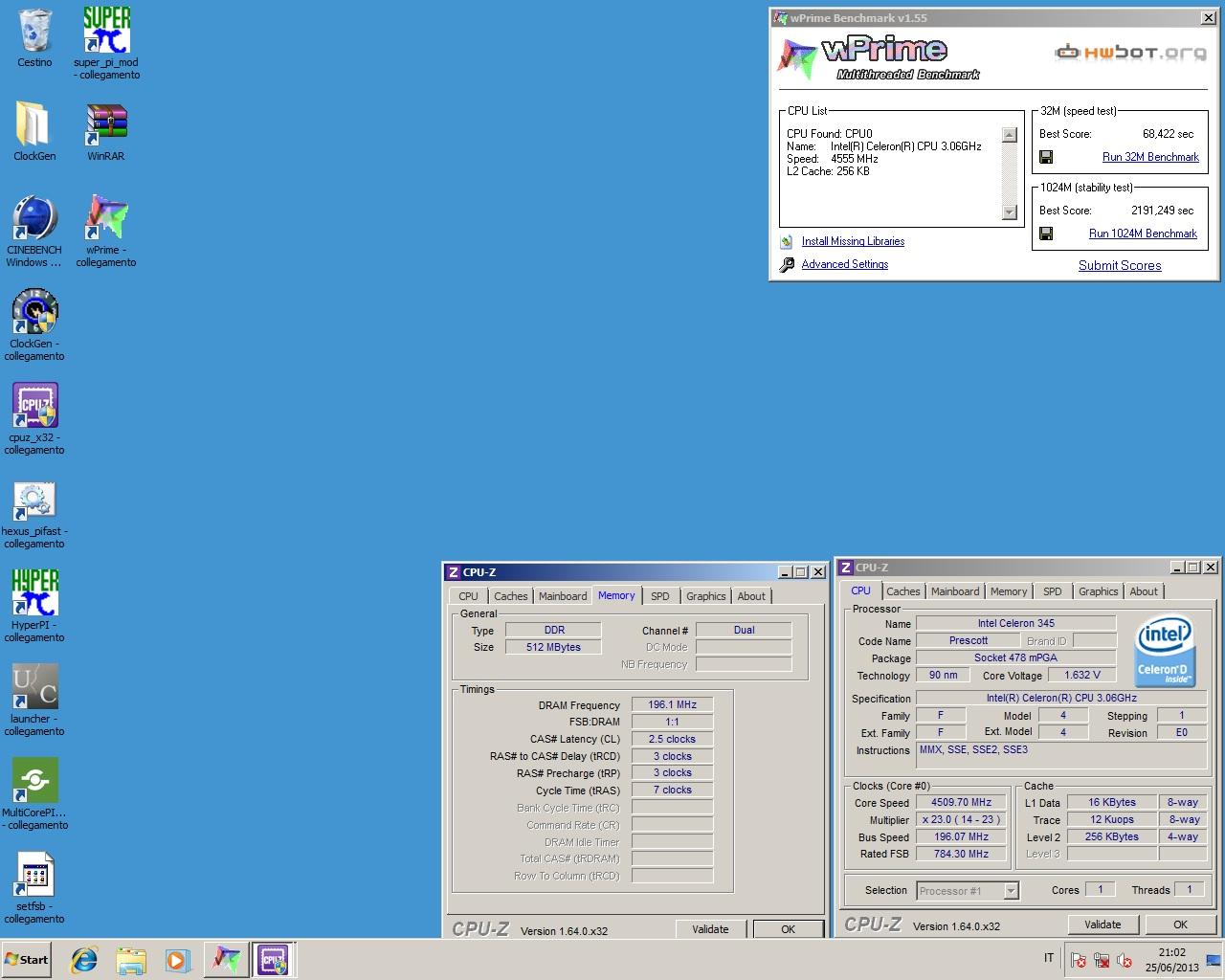
Task: Select the setfsb collegamento icon
Action: click(34, 887)
